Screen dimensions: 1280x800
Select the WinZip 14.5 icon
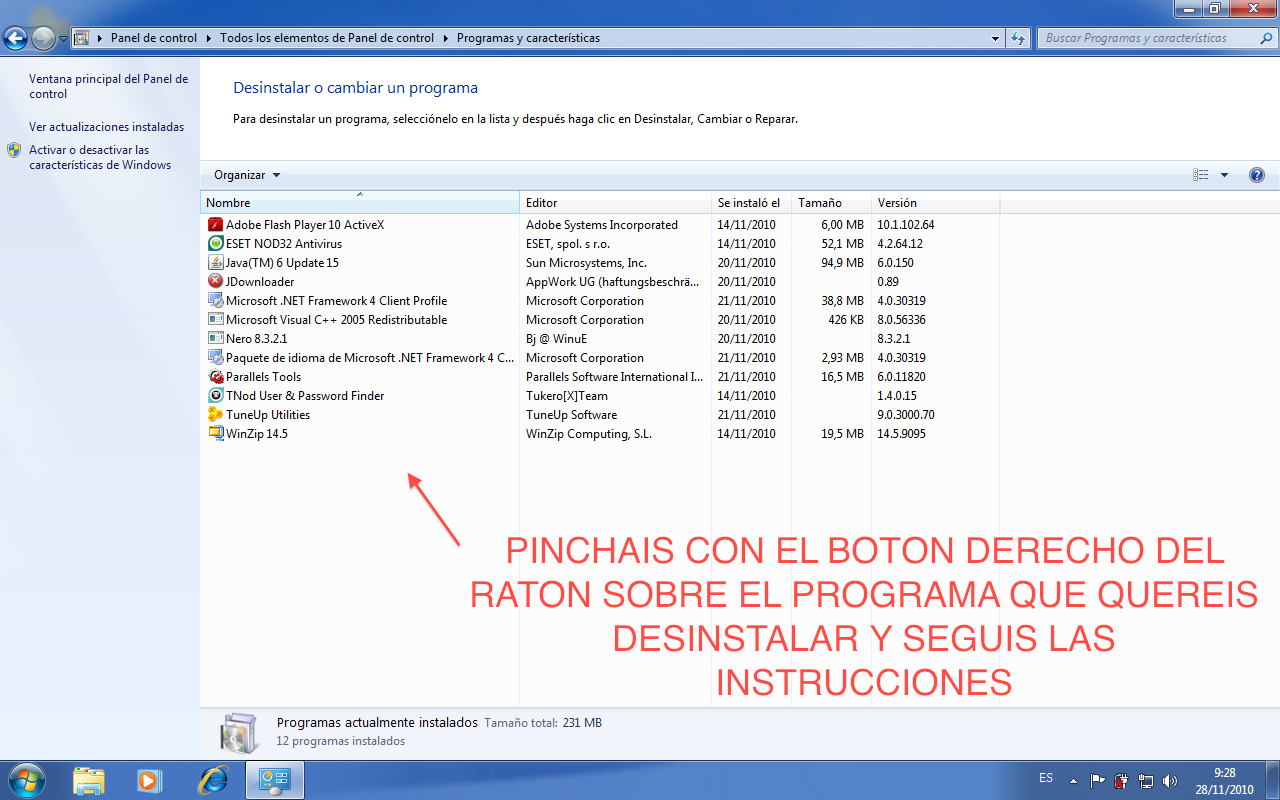(216, 433)
